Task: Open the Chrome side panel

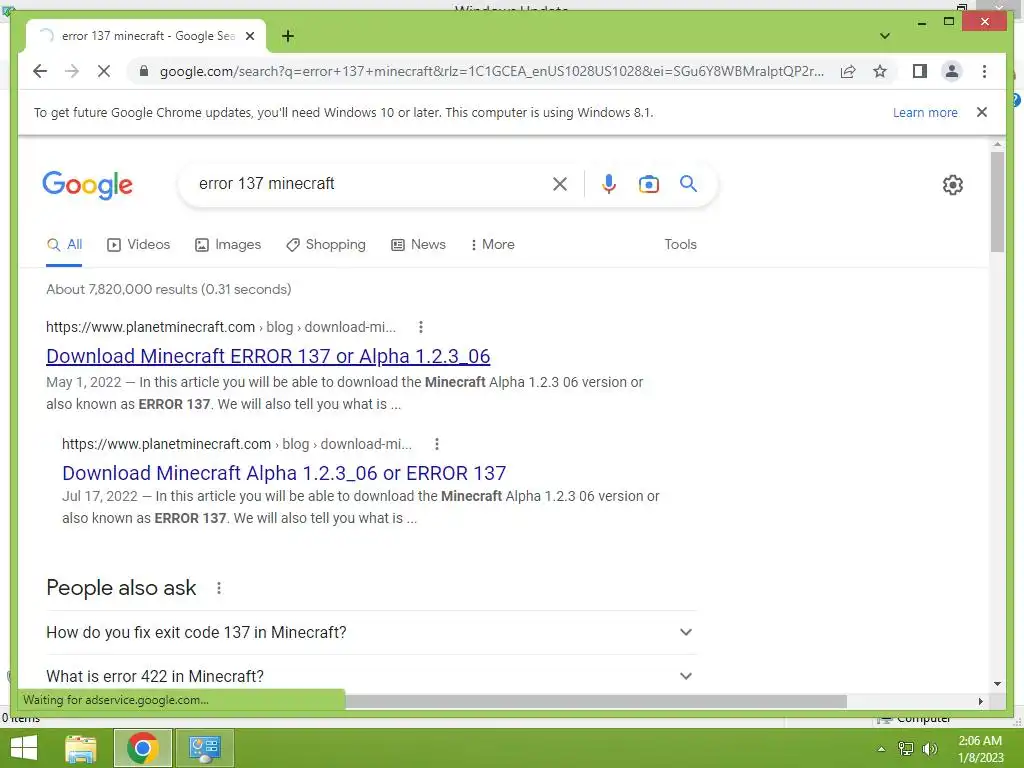Action: pos(920,71)
